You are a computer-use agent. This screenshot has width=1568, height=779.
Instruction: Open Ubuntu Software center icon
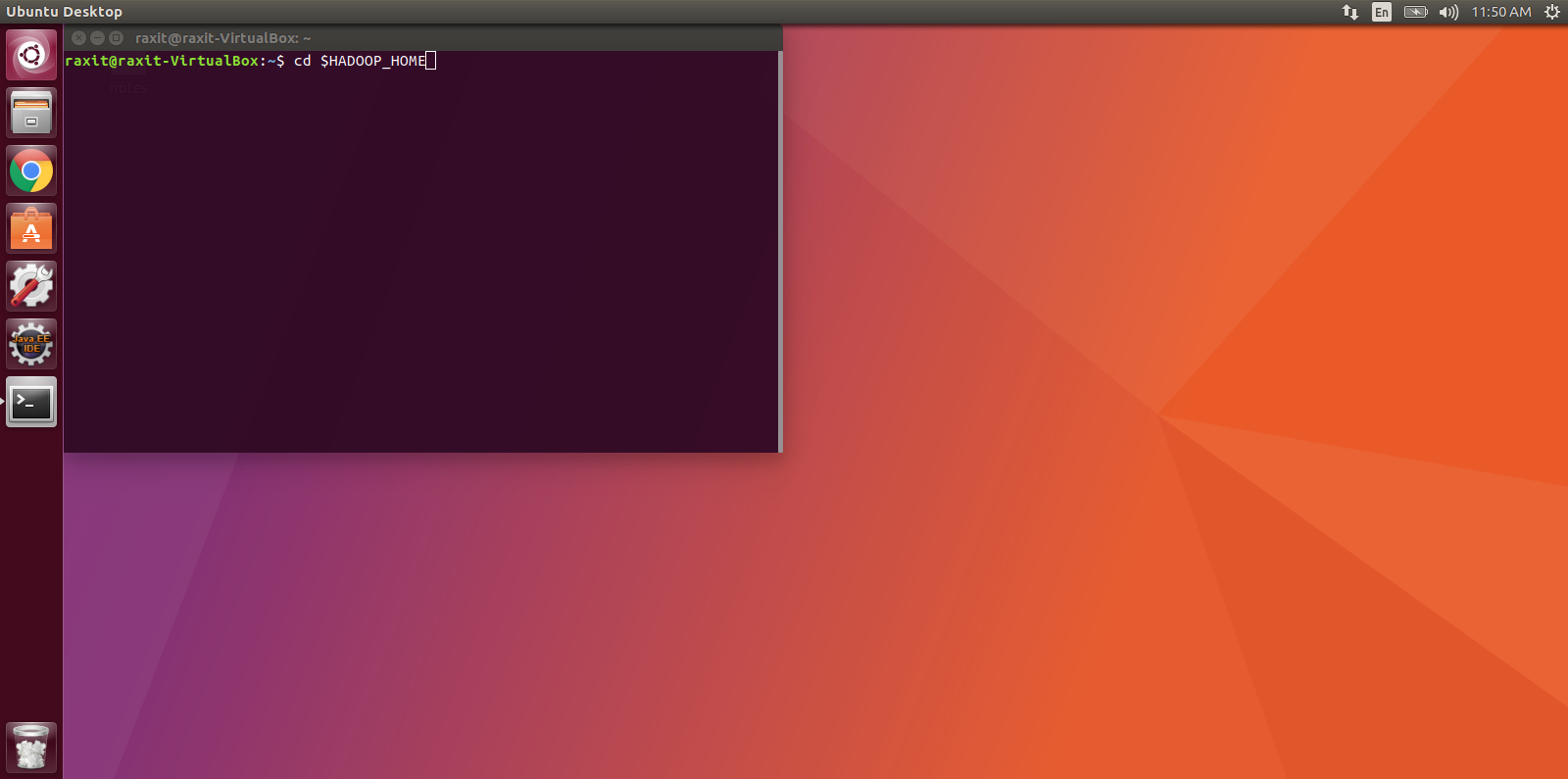pyautogui.click(x=31, y=228)
